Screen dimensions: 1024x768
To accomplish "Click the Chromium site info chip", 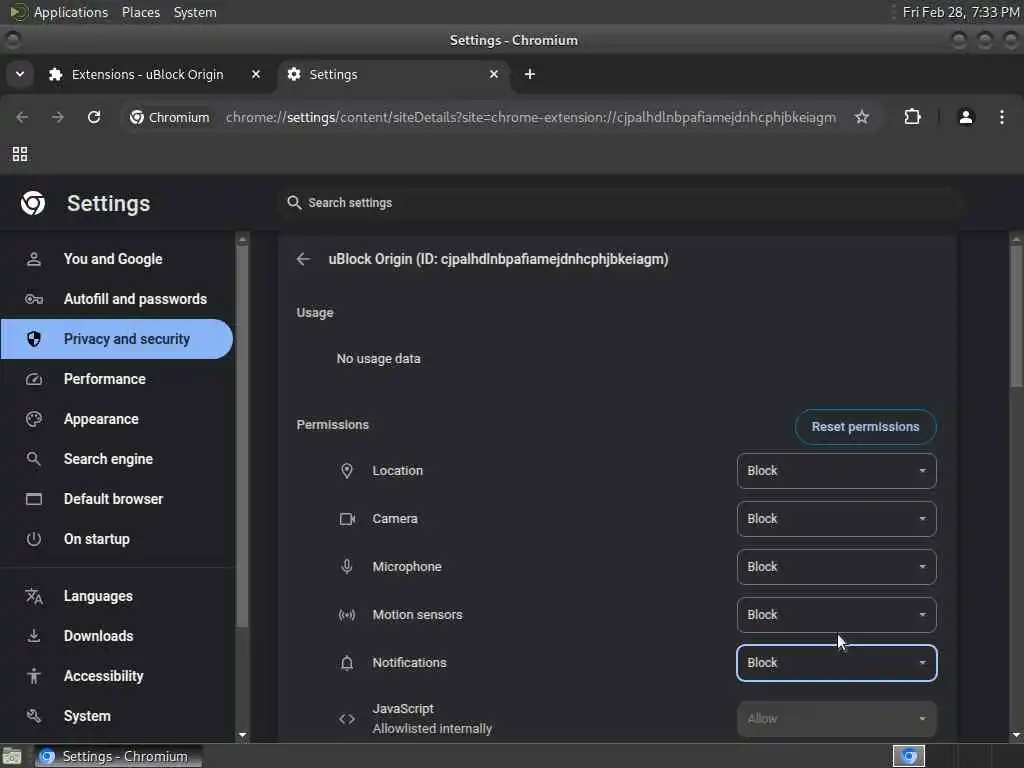I will (170, 118).
